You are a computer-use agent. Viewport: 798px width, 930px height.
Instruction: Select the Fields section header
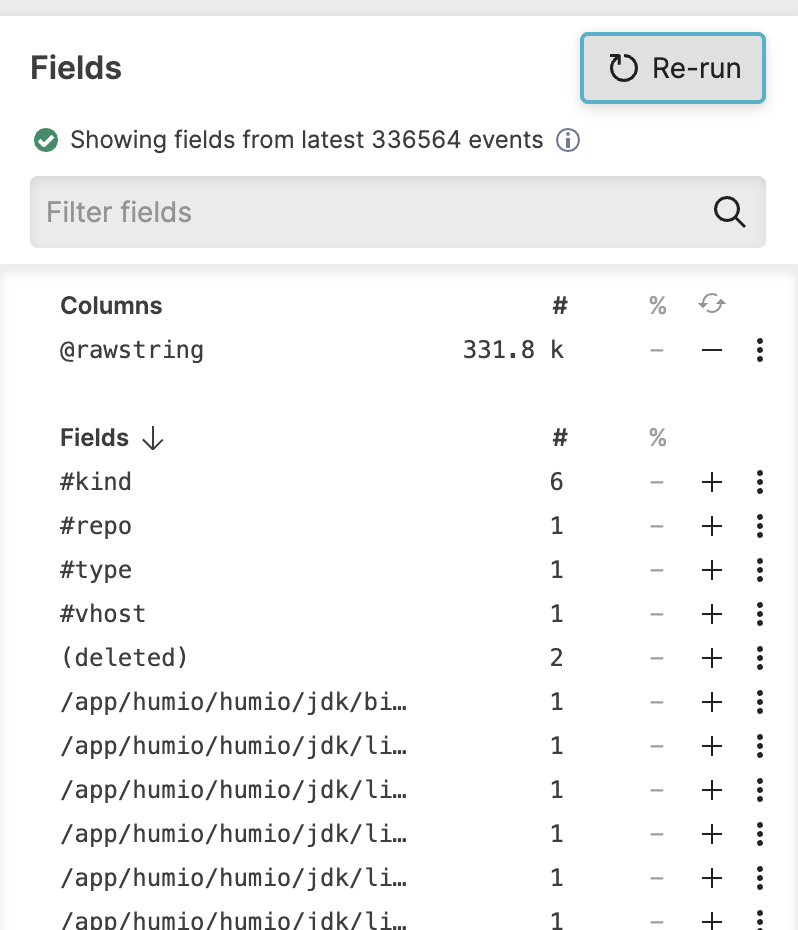click(x=94, y=437)
